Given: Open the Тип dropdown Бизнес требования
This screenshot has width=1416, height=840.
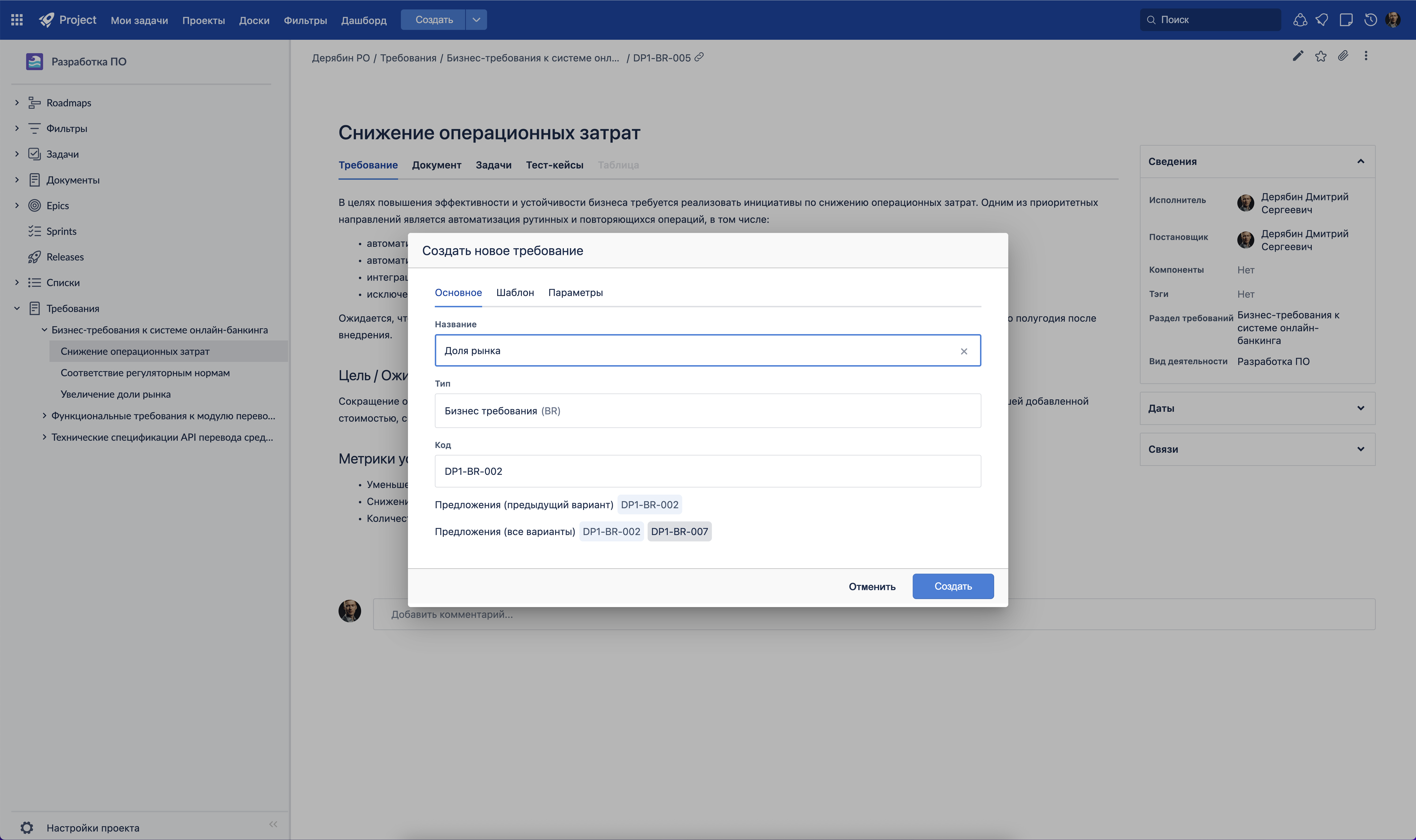Looking at the screenshot, I should (708, 411).
